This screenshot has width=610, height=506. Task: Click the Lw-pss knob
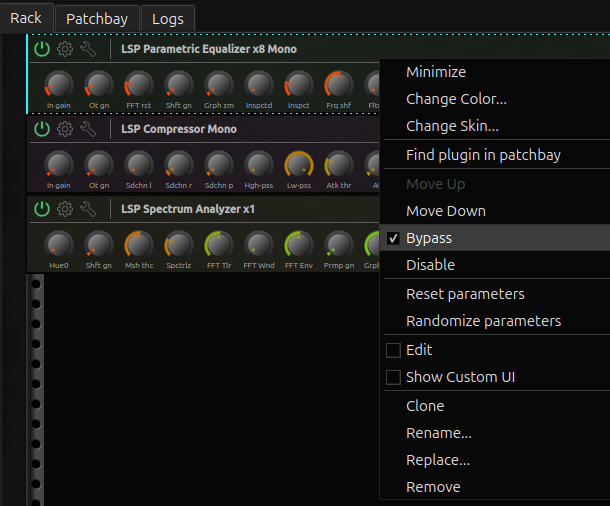299,165
